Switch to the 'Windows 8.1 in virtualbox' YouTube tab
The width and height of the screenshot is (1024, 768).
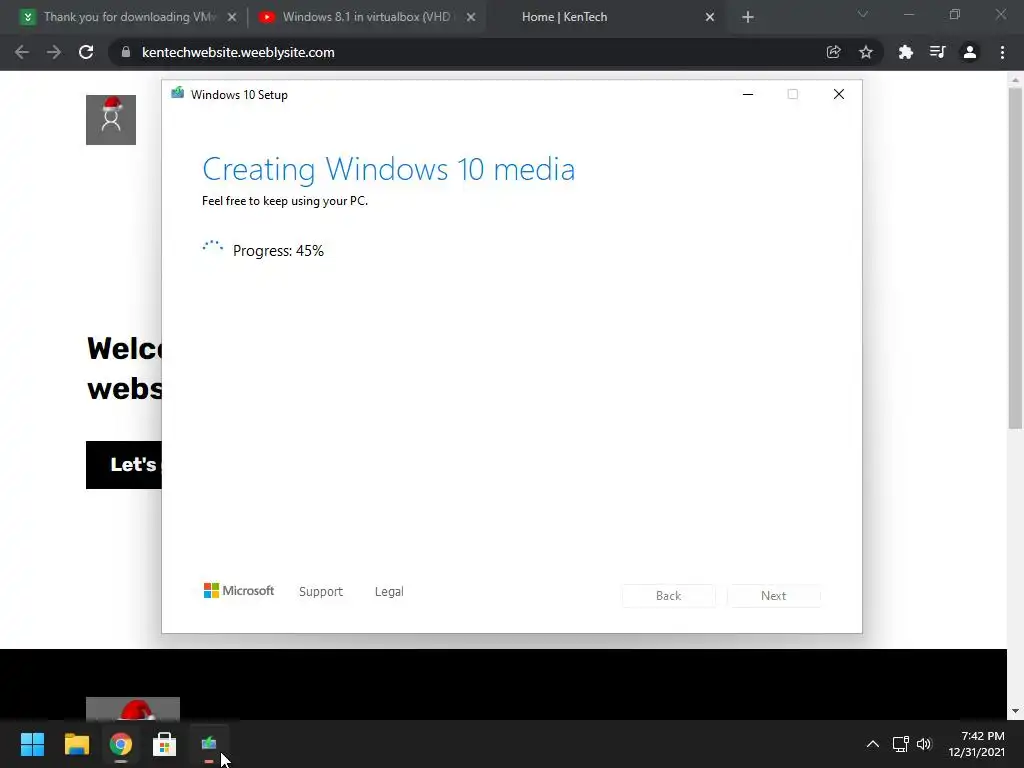pos(366,17)
